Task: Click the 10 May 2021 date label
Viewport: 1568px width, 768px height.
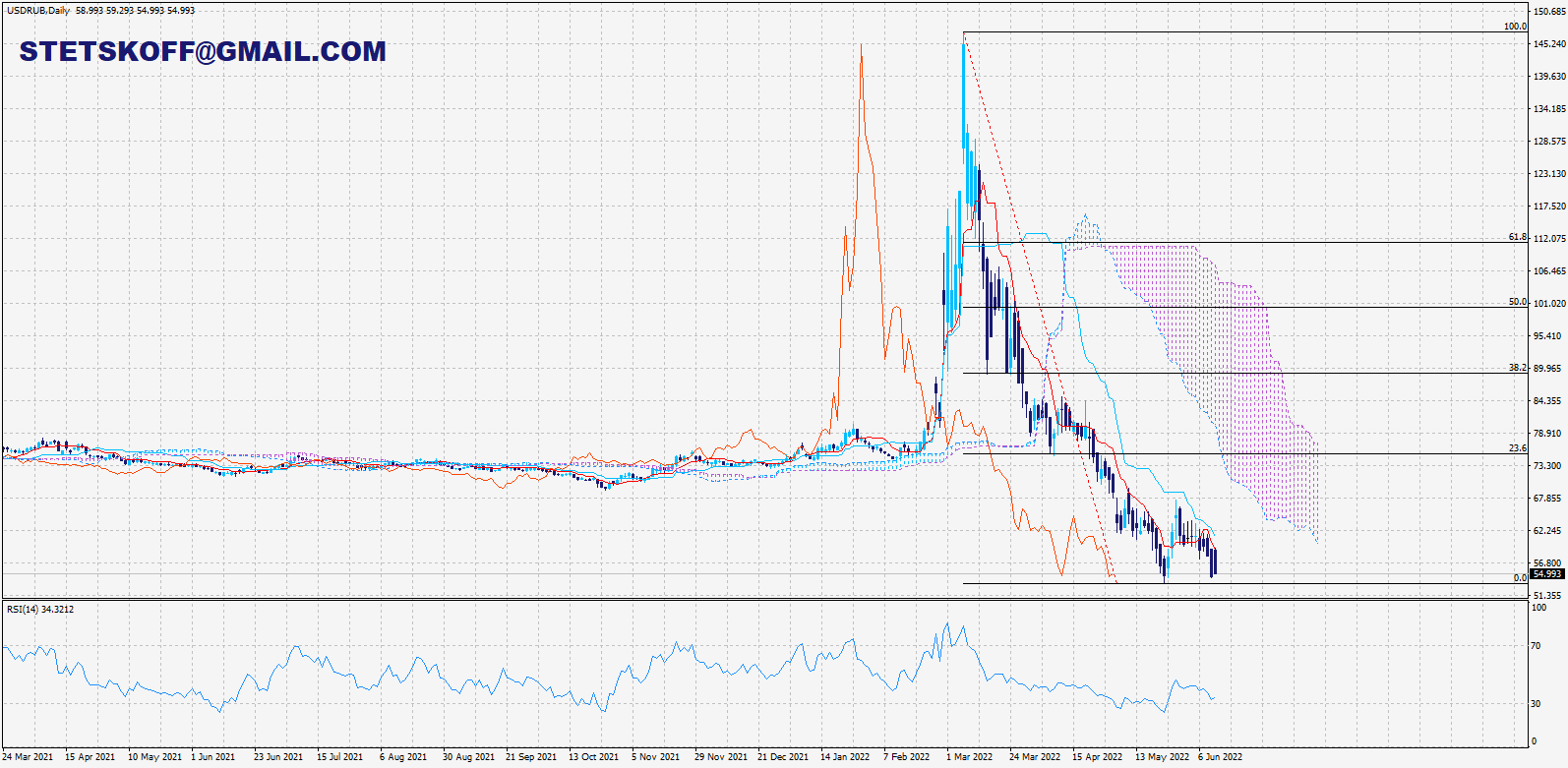Action: click(x=154, y=757)
